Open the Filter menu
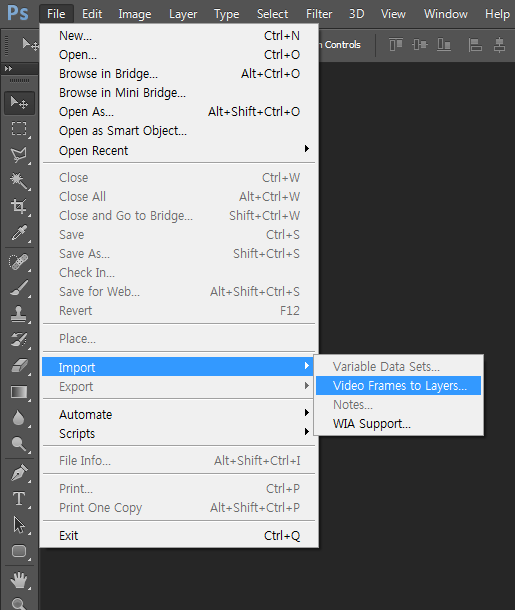Viewport: 515px width, 610px height. pos(319,14)
